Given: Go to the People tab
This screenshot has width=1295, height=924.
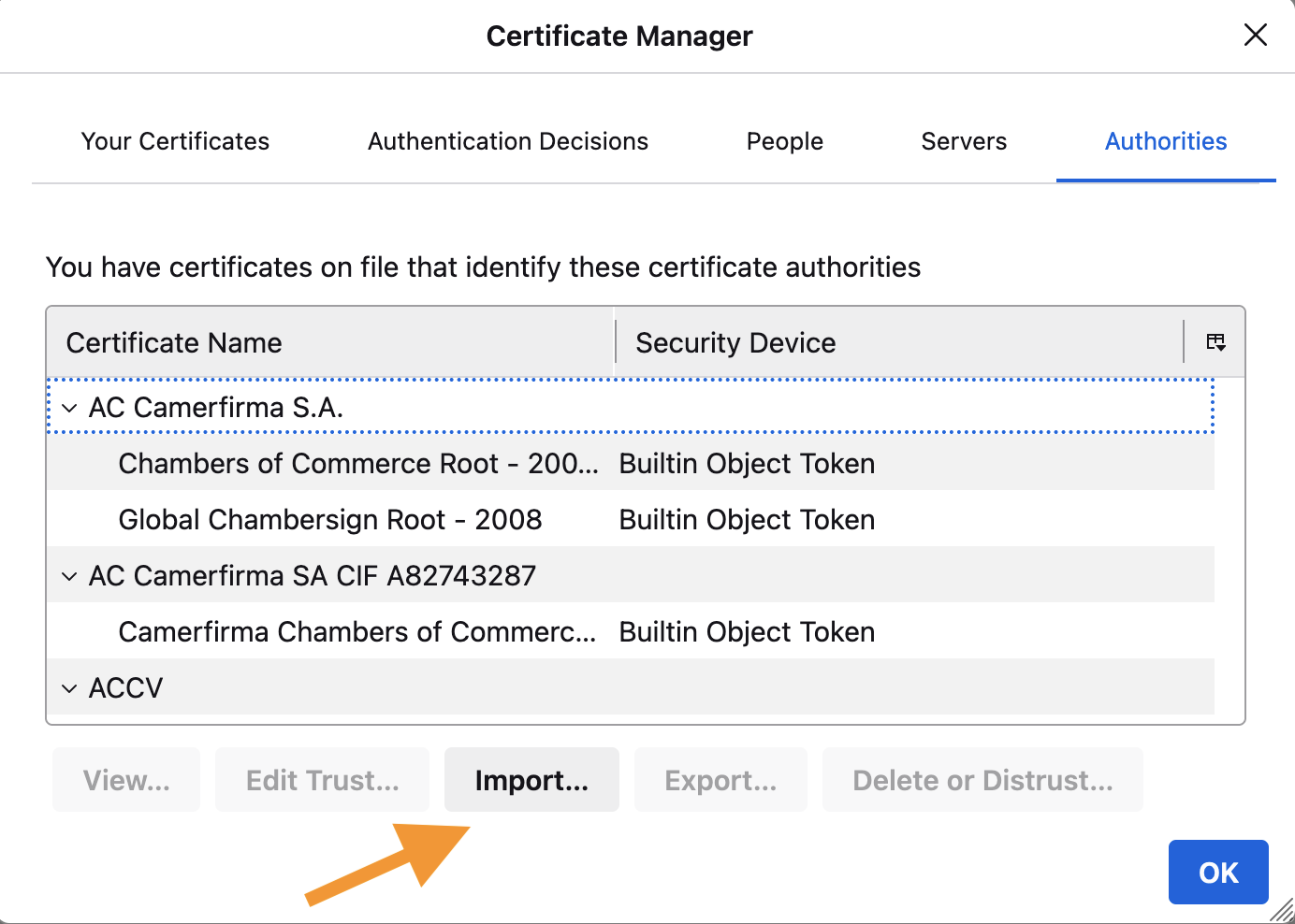Looking at the screenshot, I should (x=784, y=141).
